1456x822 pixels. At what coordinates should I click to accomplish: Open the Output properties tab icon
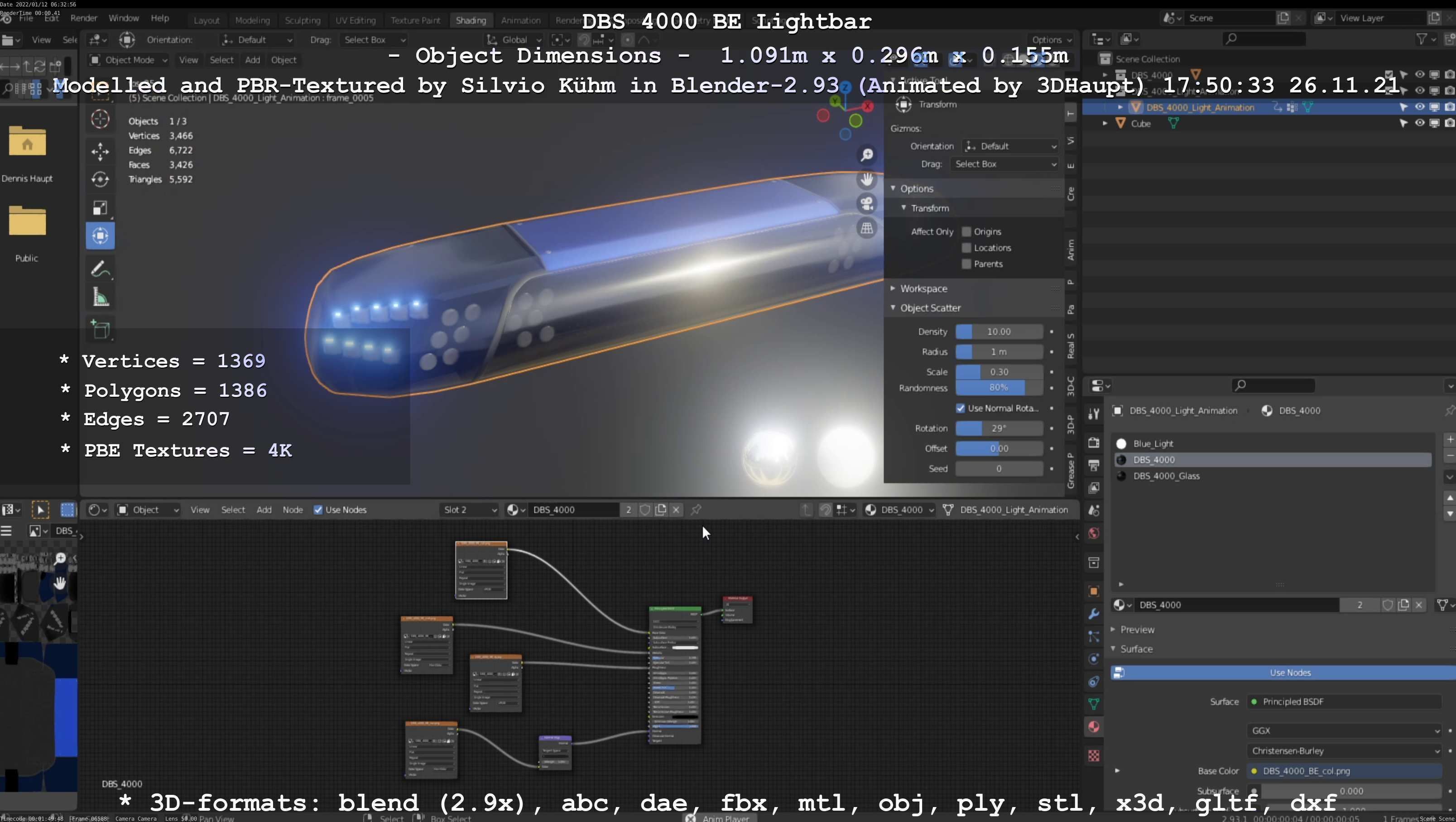pos(1094,465)
